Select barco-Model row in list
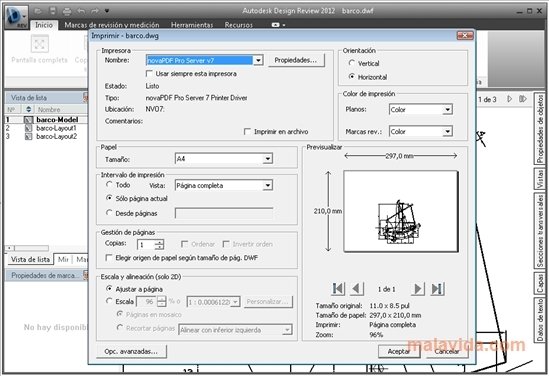Image resolution: width=549 pixels, height=376 pixels. [x=46, y=120]
